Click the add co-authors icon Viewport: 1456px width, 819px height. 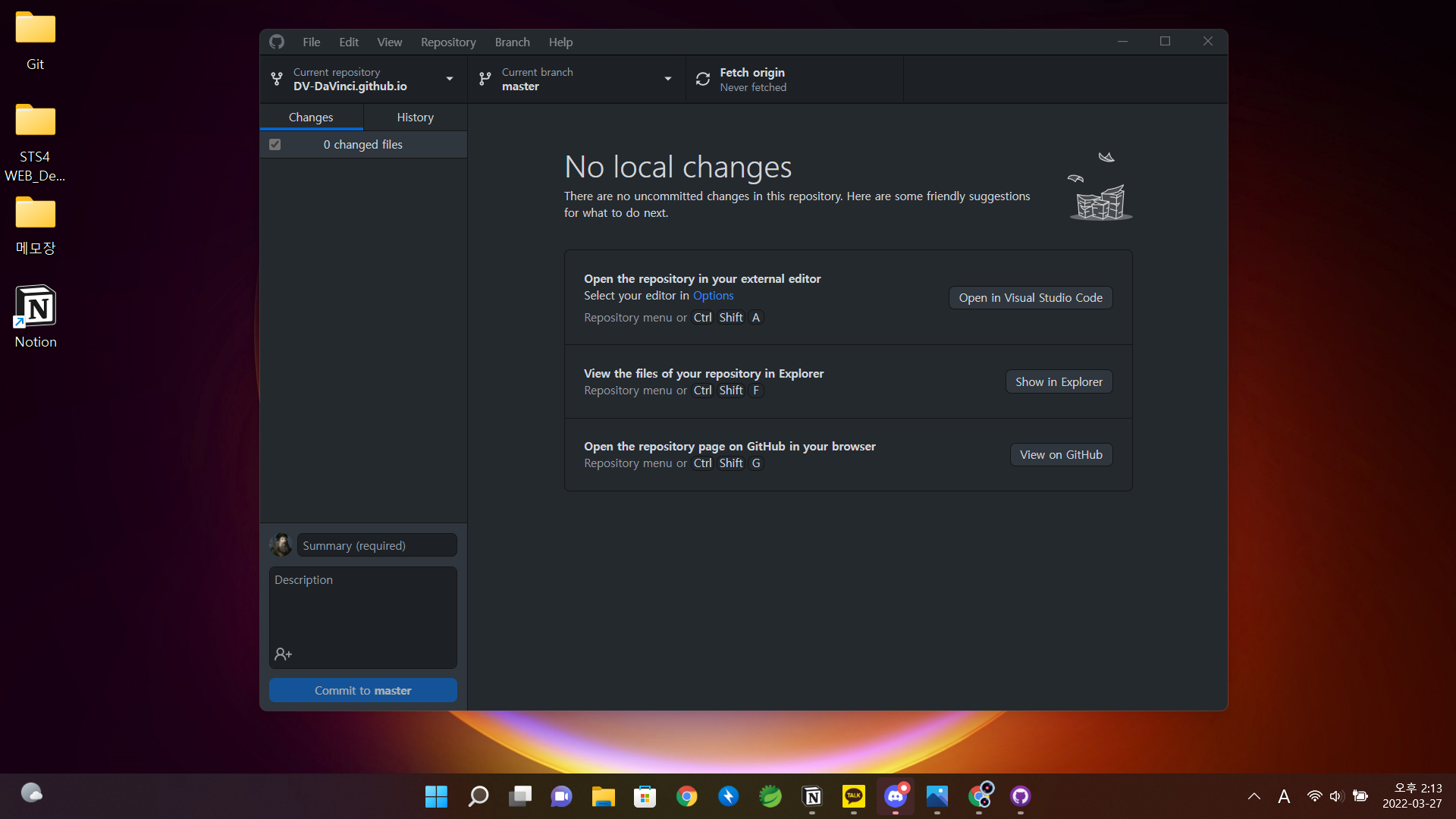click(x=284, y=654)
